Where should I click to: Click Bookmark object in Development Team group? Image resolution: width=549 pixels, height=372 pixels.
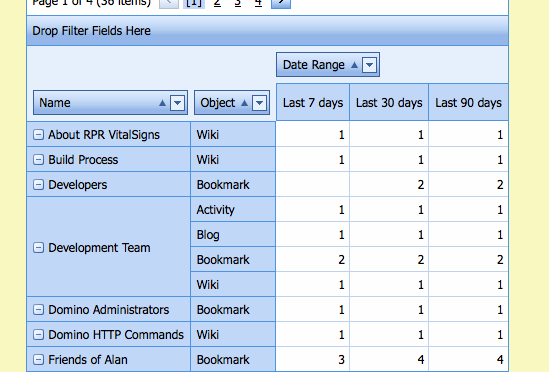[233, 260]
